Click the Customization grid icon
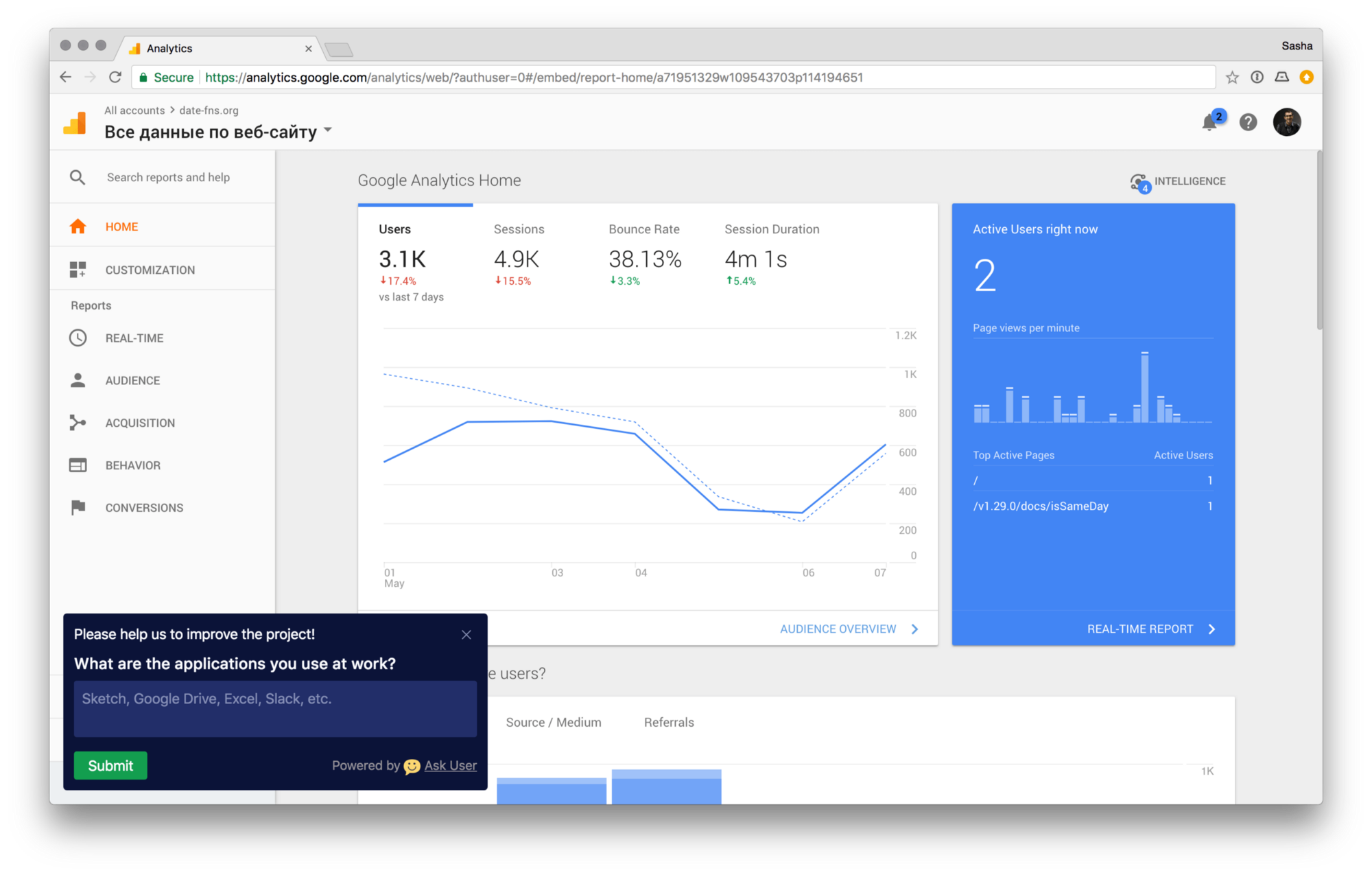 78,270
